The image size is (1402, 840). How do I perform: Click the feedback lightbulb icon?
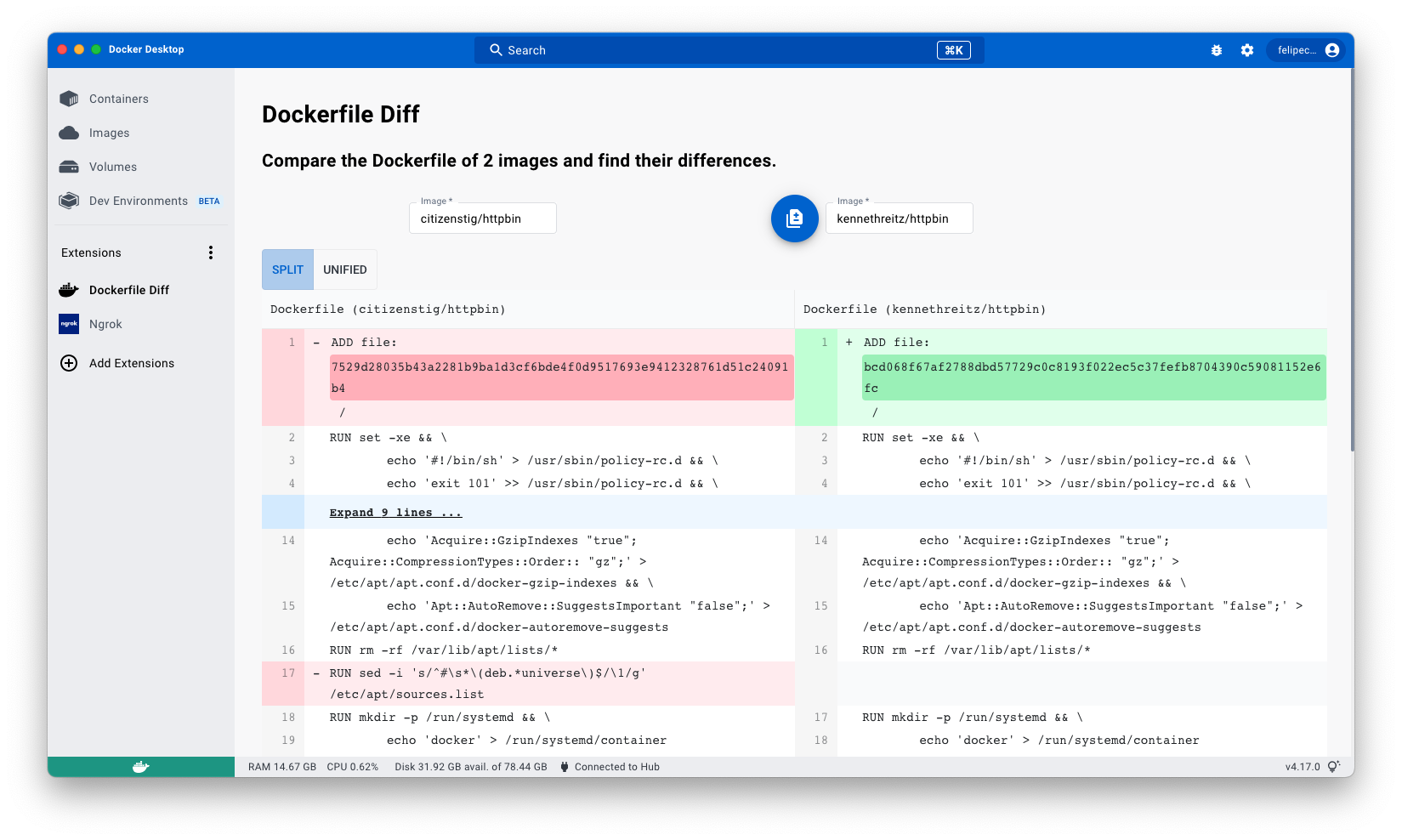tap(1334, 767)
